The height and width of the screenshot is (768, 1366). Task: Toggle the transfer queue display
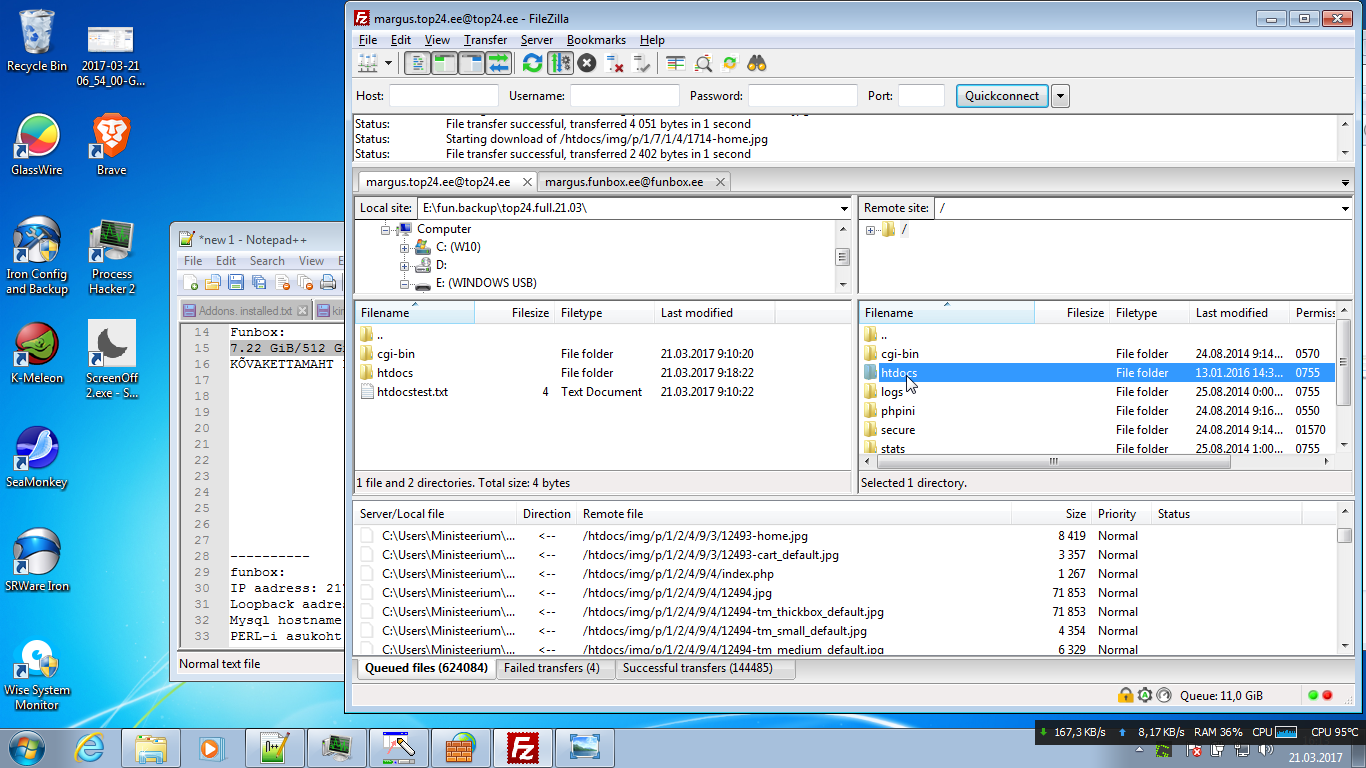pos(499,64)
